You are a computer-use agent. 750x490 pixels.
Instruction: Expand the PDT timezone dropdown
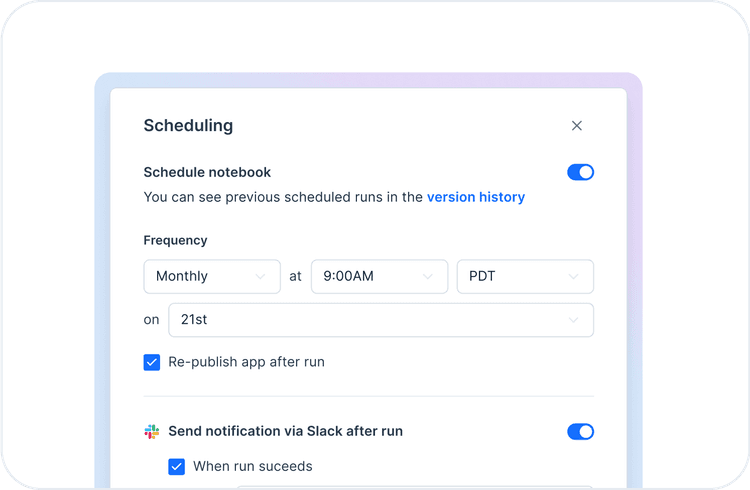point(525,276)
